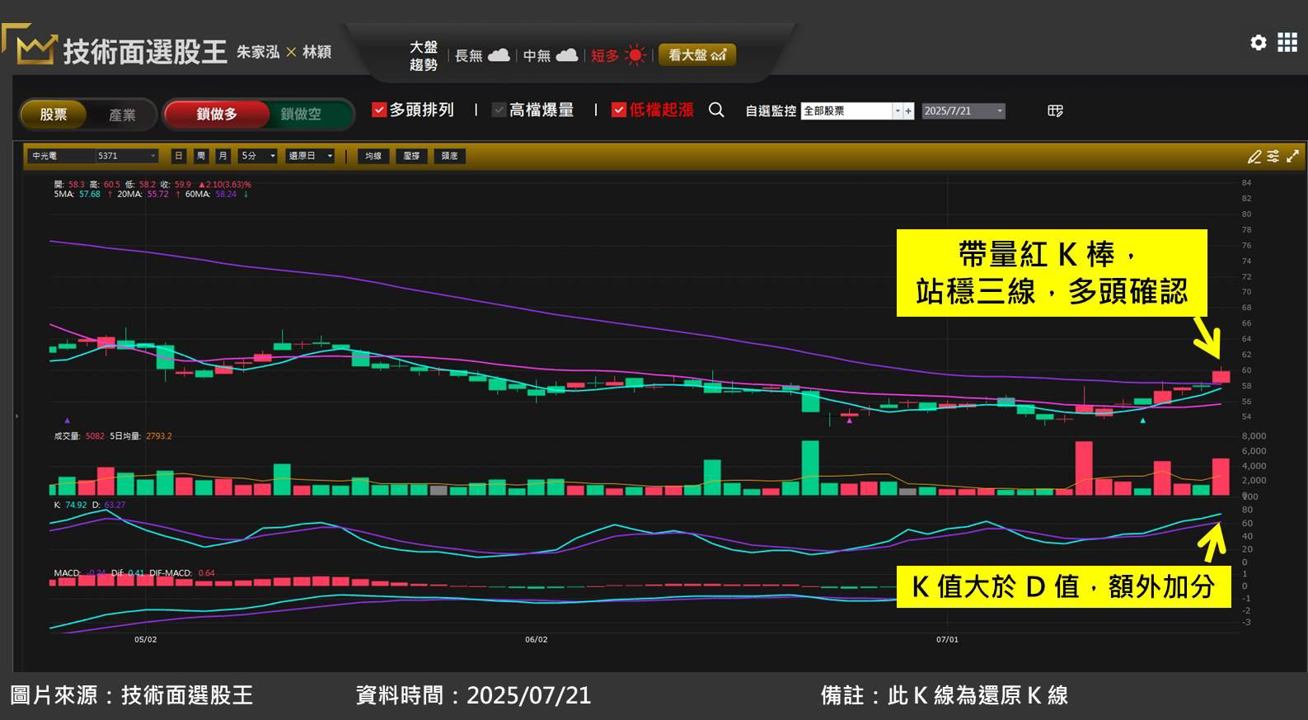The height and width of the screenshot is (720, 1308).
Task: Select the 周 weekly period tab
Action: tap(200, 156)
